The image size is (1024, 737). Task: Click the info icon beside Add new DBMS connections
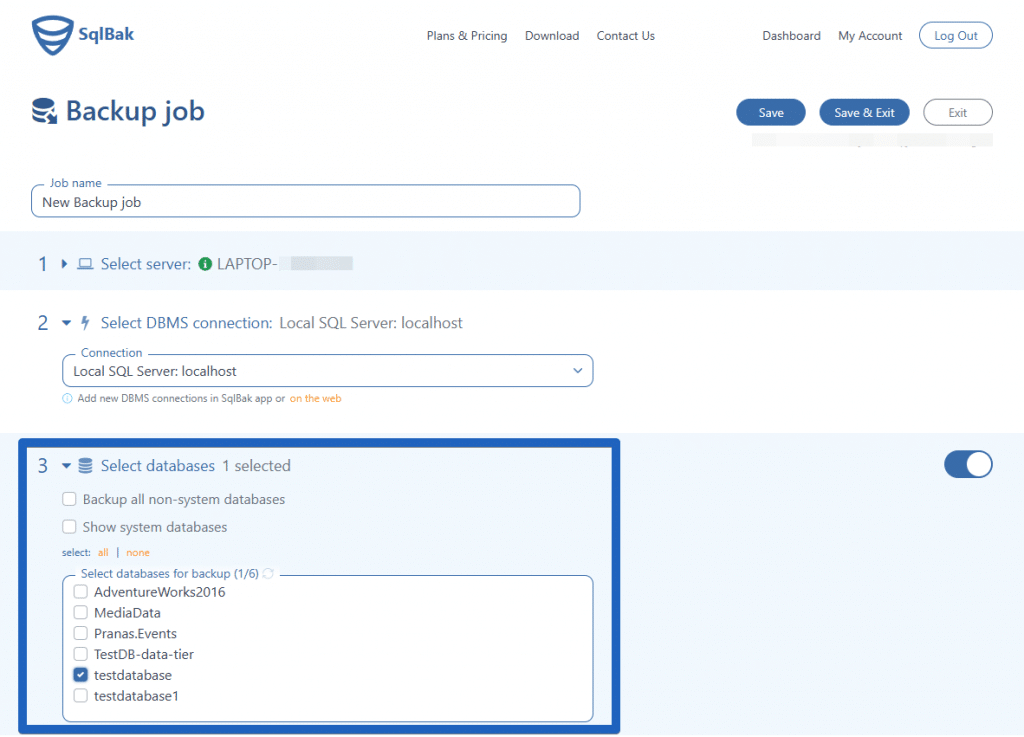[67, 398]
